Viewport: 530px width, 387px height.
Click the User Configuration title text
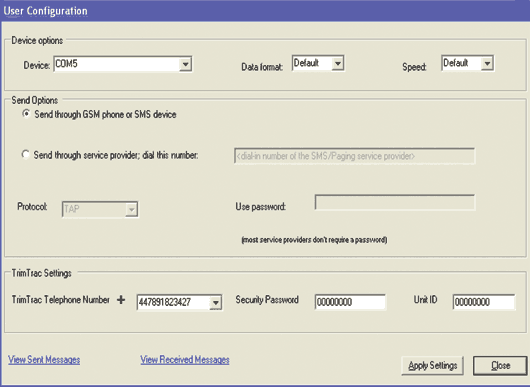click(x=46, y=11)
